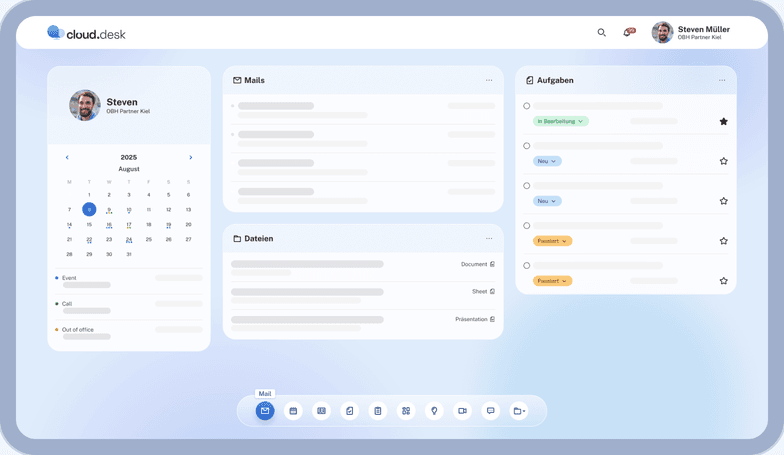This screenshot has width=784, height=455.
Task: Open the clipboard notes dock icon
Action: [x=378, y=411]
